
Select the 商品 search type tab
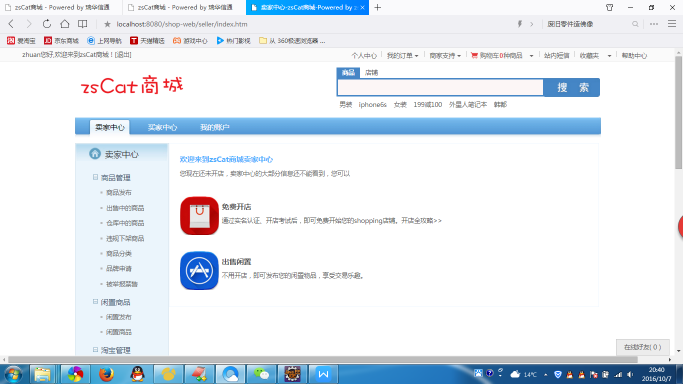click(348, 73)
